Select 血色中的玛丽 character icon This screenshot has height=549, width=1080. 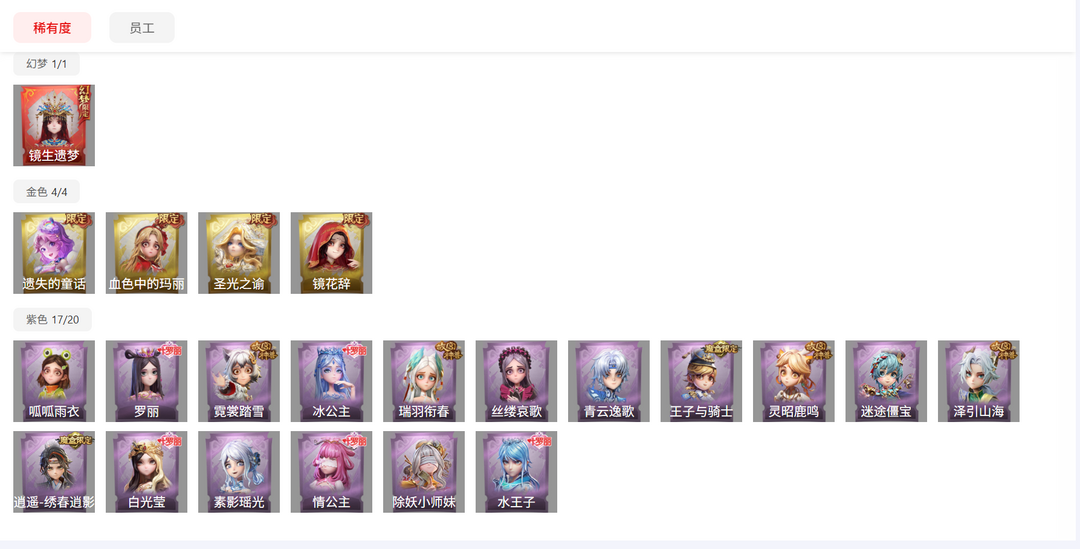[146, 253]
